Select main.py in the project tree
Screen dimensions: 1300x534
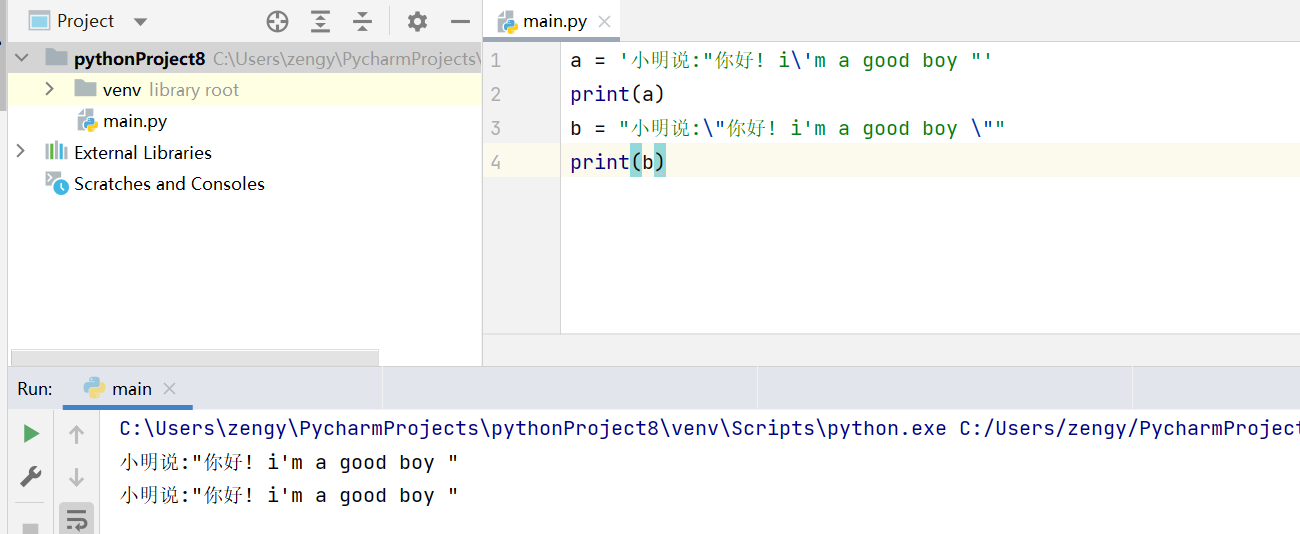pos(135,121)
